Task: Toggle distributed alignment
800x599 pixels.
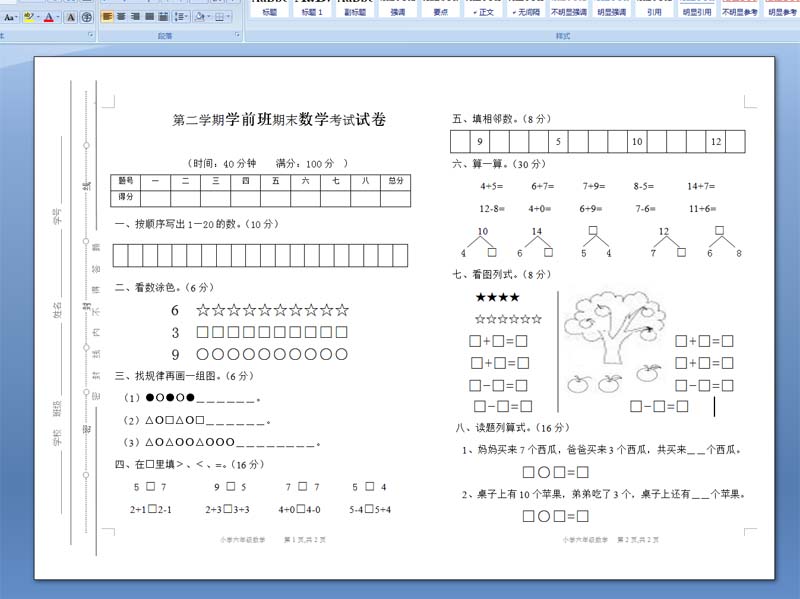Action: 163,17
